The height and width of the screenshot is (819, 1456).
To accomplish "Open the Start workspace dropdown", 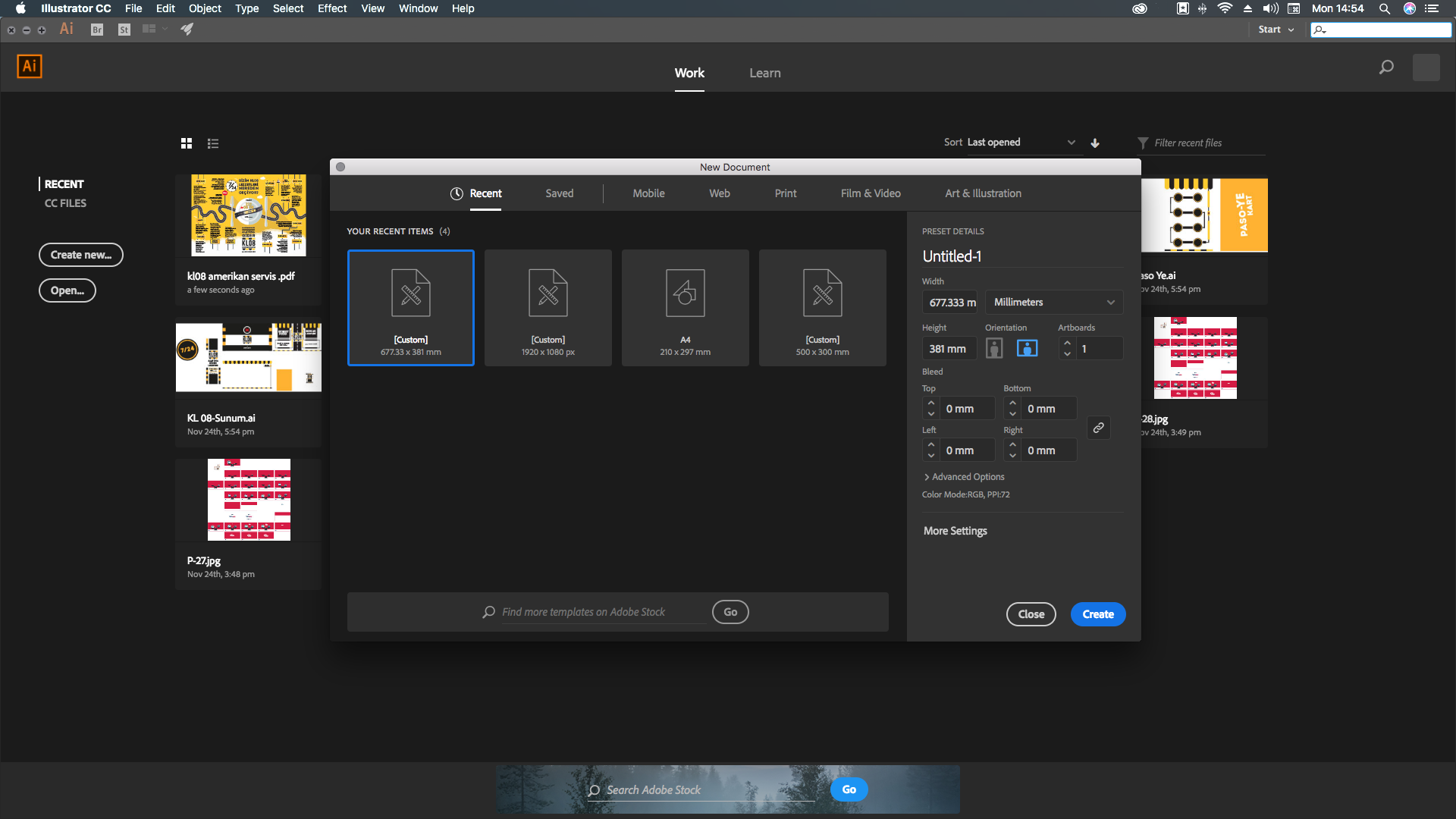I will pyautogui.click(x=1276, y=30).
